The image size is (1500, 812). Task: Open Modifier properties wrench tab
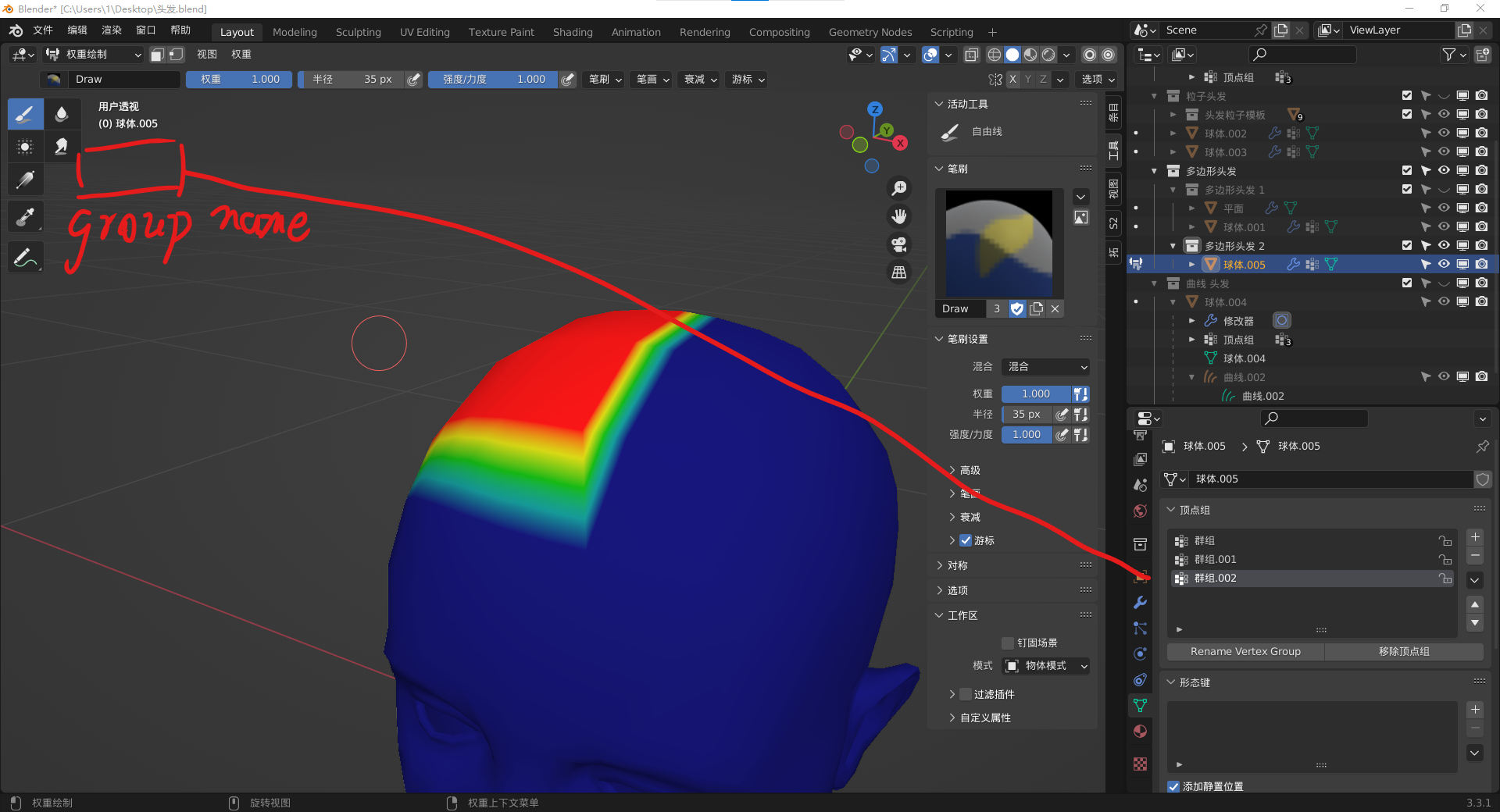pyautogui.click(x=1141, y=603)
